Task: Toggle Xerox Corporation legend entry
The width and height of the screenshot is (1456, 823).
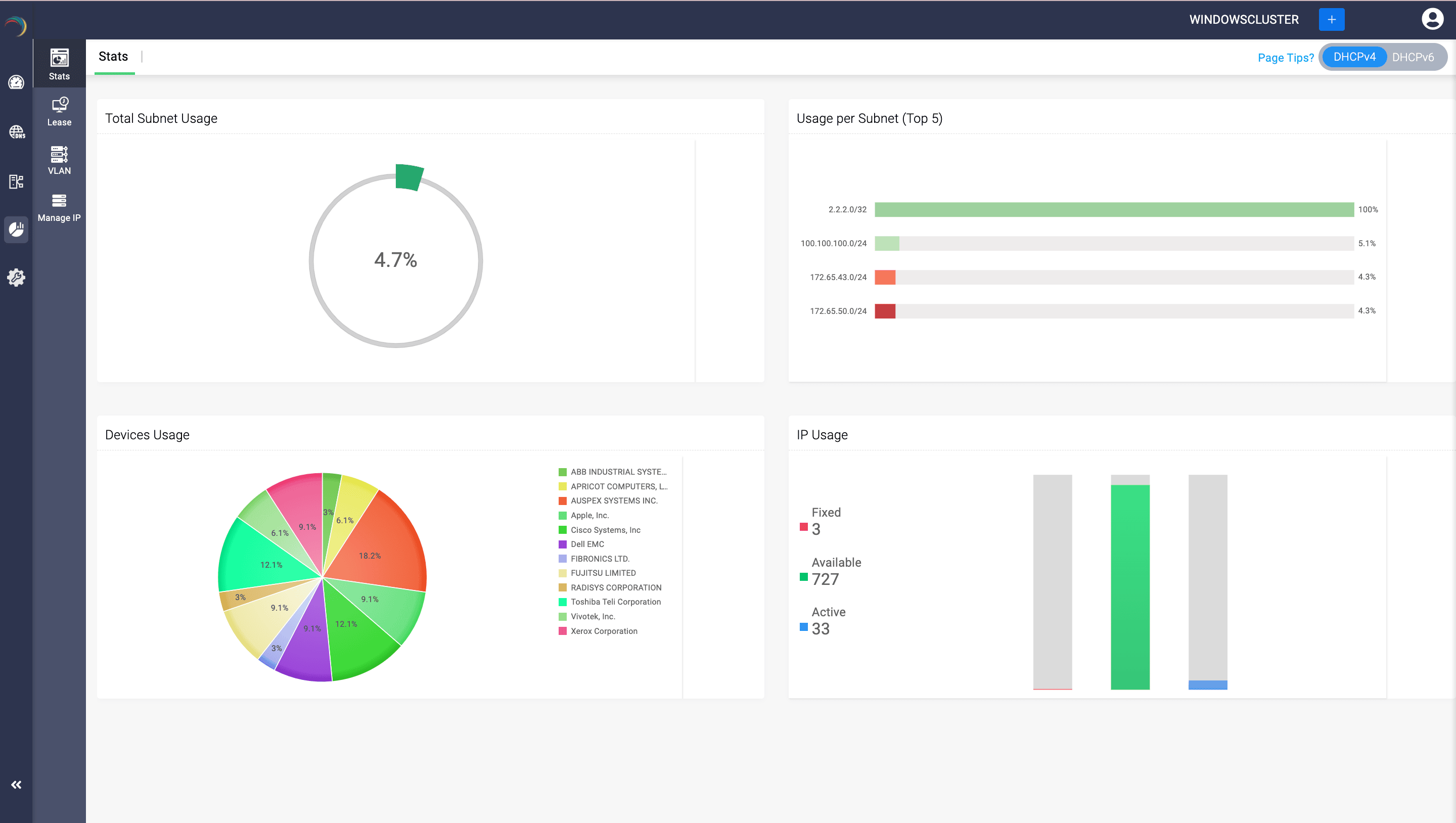Action: [x=603, y=631]
